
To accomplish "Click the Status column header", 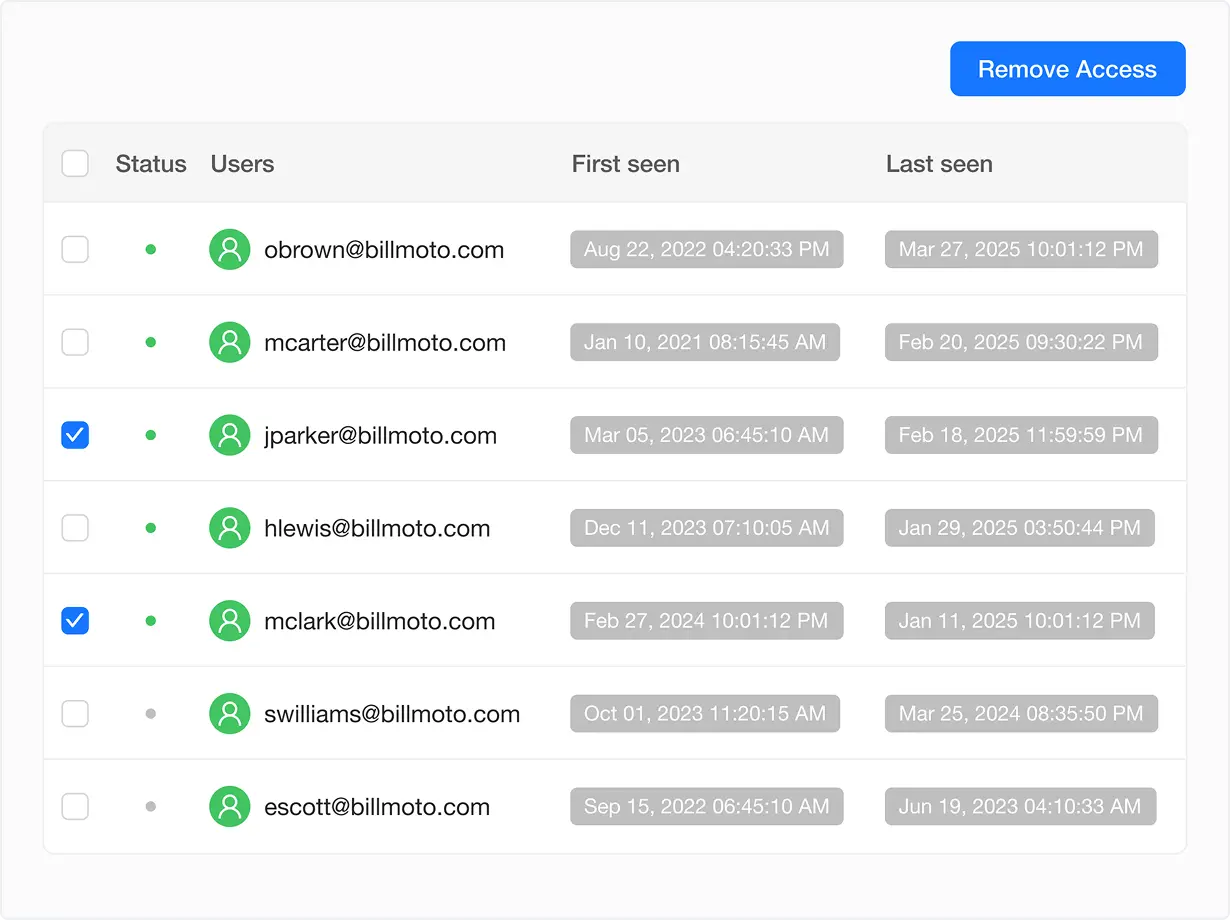I will pyautogui.click(x=150, y=163).
